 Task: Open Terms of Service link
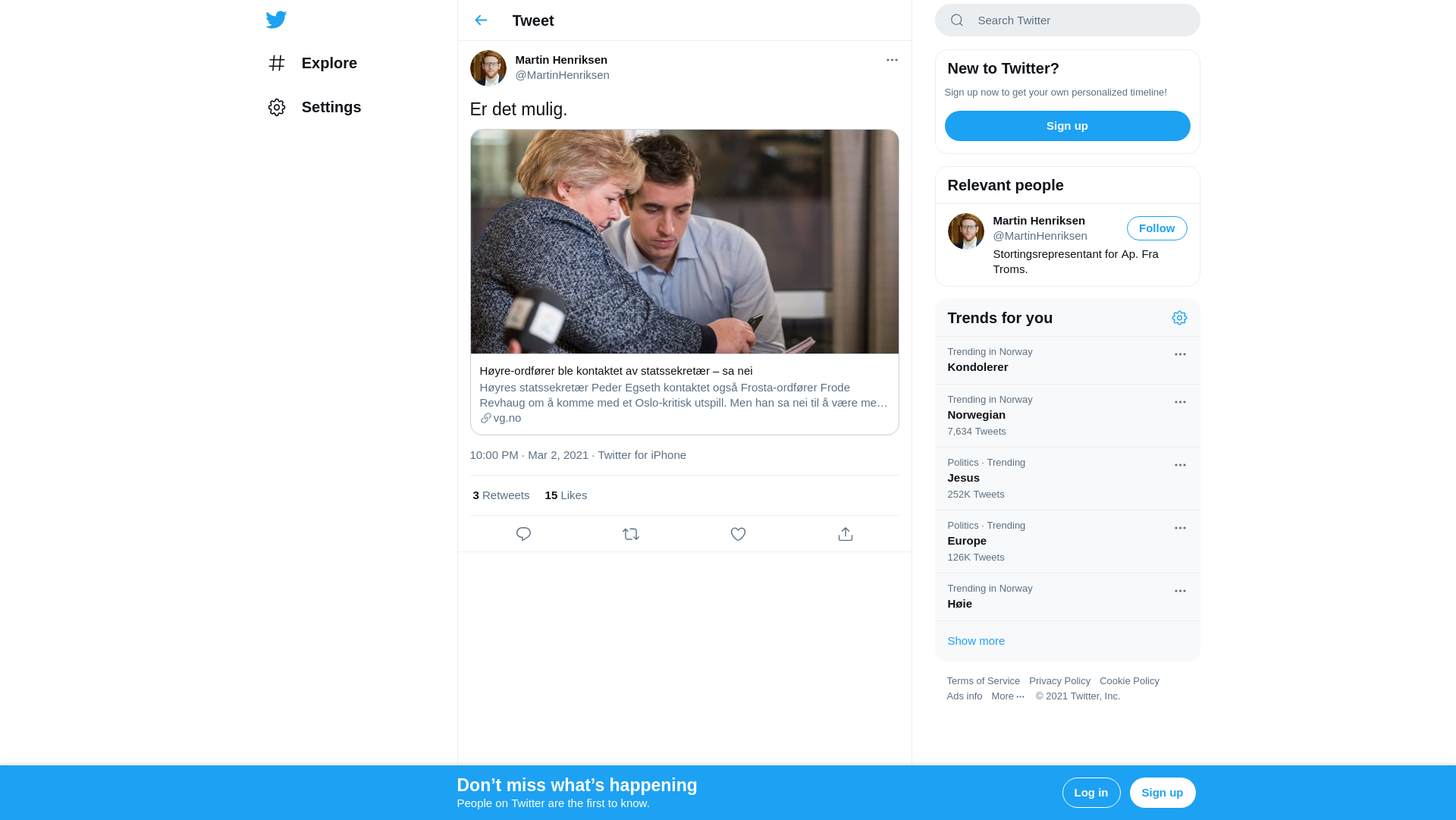983,681
